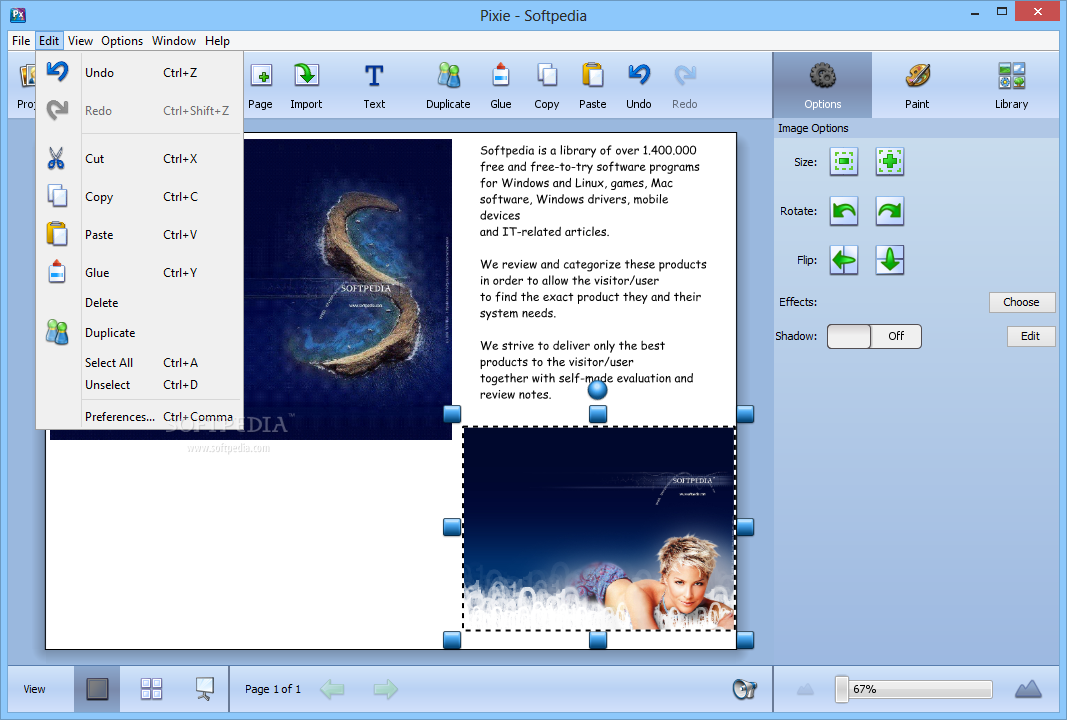Click the top-left resize handle of the image
The height and width of the screenshot is (720, 1067).
(452, 414)
